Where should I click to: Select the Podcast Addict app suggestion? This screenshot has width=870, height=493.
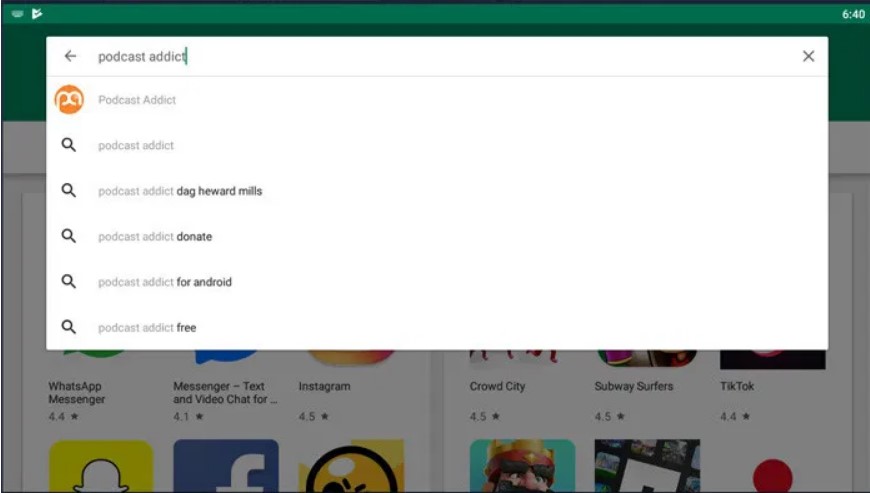[437, 100]
